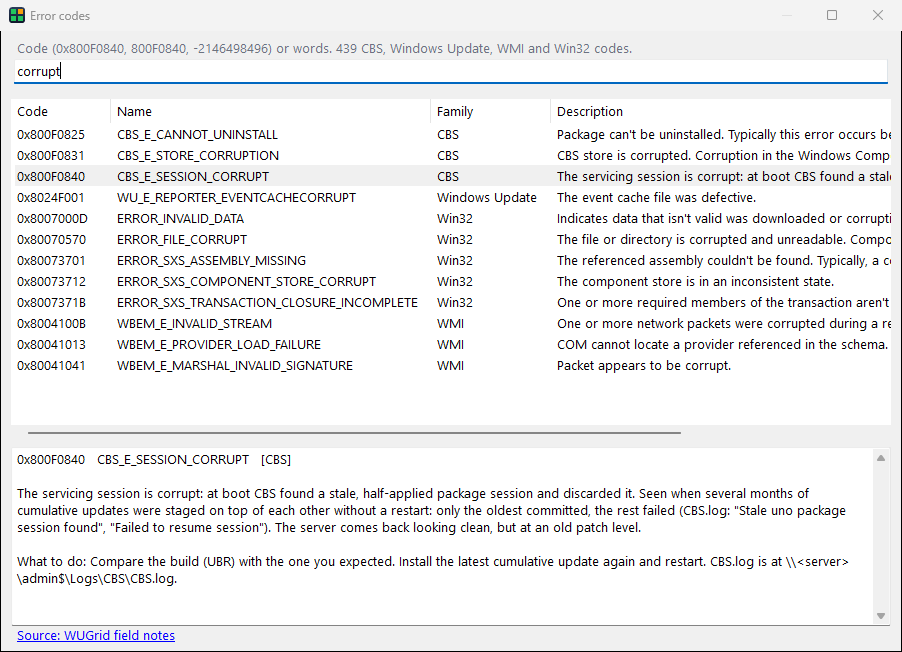
Task: Focus the search box containing 'corrupt'
Action: [450, 71]
